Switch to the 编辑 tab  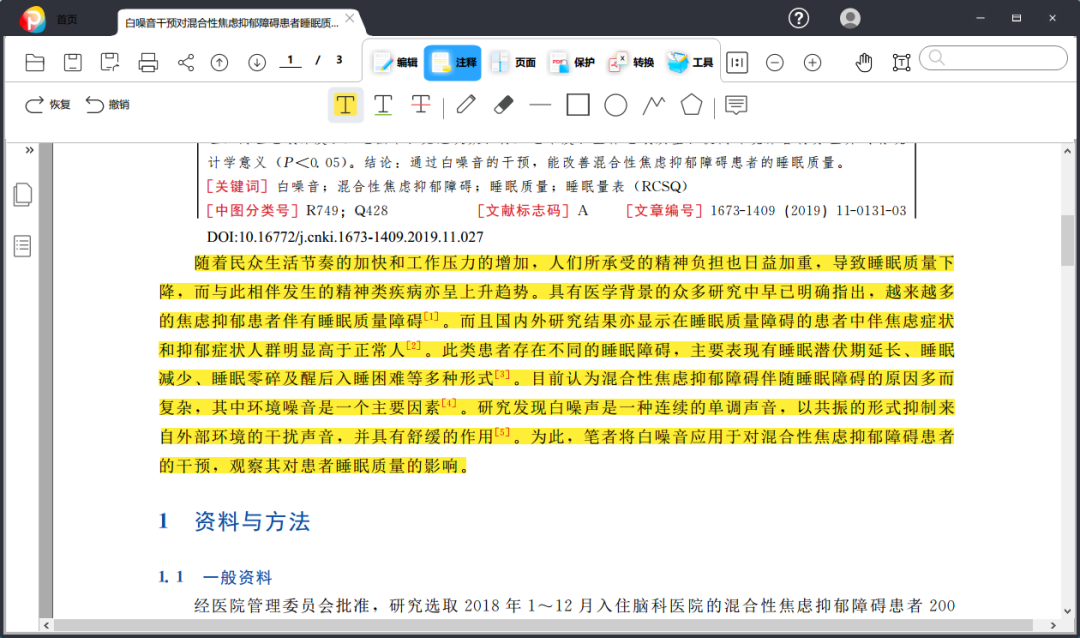tap(395, 63)
